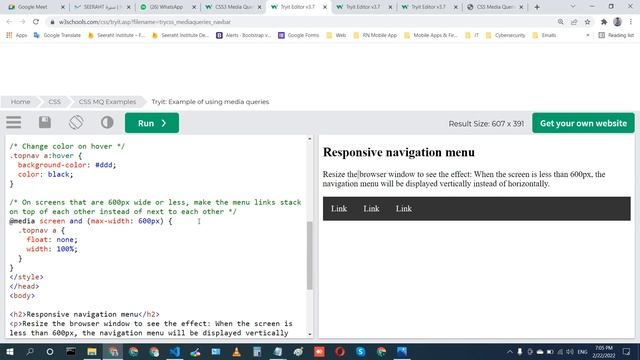Open the ENG language indicator

[x=582, y=351]
